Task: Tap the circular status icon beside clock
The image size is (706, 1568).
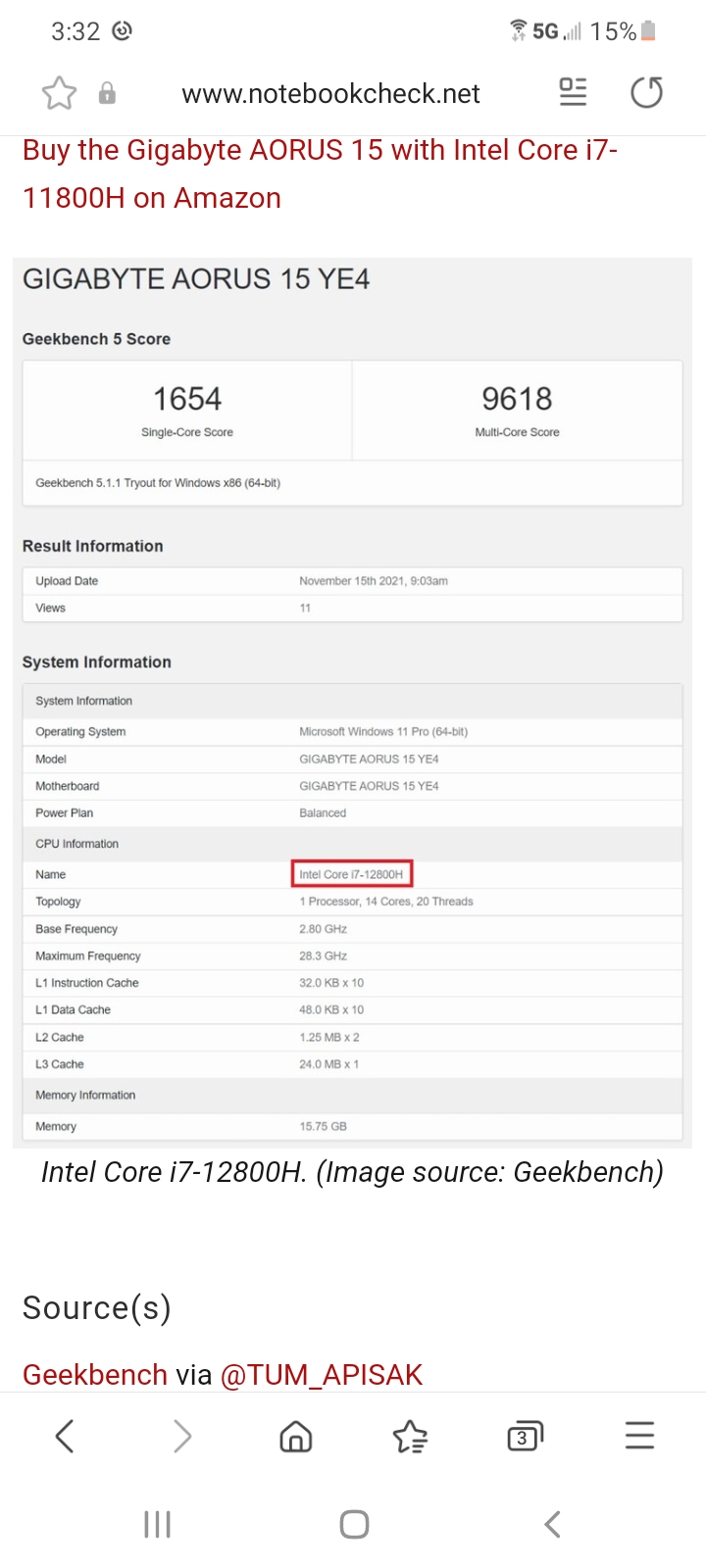Action: tap(122, 31)
